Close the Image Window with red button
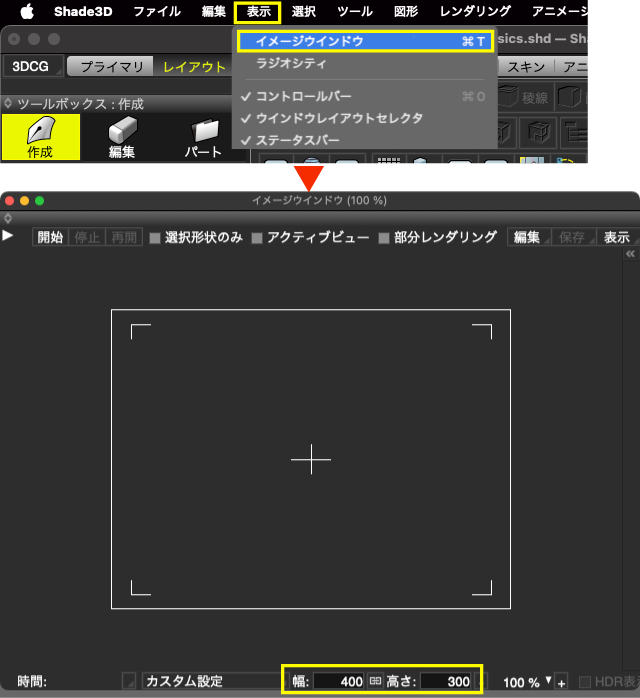The image size is (640, 698). pyautogui.click(x=9, y=201)
